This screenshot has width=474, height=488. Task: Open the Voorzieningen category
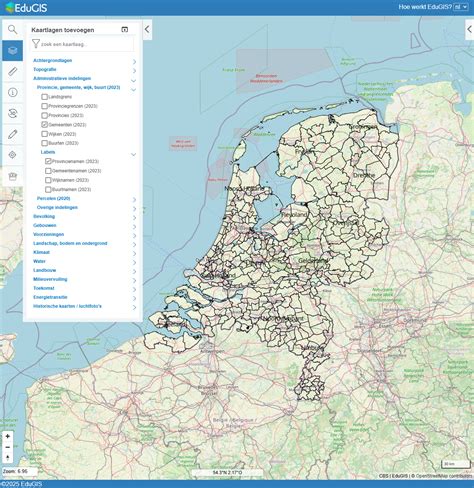click(48, 234)
